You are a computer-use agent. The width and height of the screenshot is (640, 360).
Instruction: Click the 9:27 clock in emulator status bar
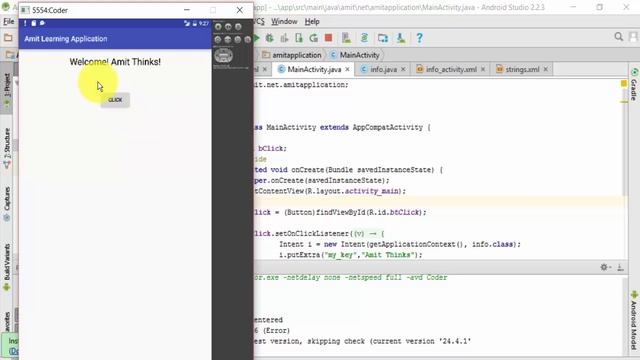tap(204, 23)
